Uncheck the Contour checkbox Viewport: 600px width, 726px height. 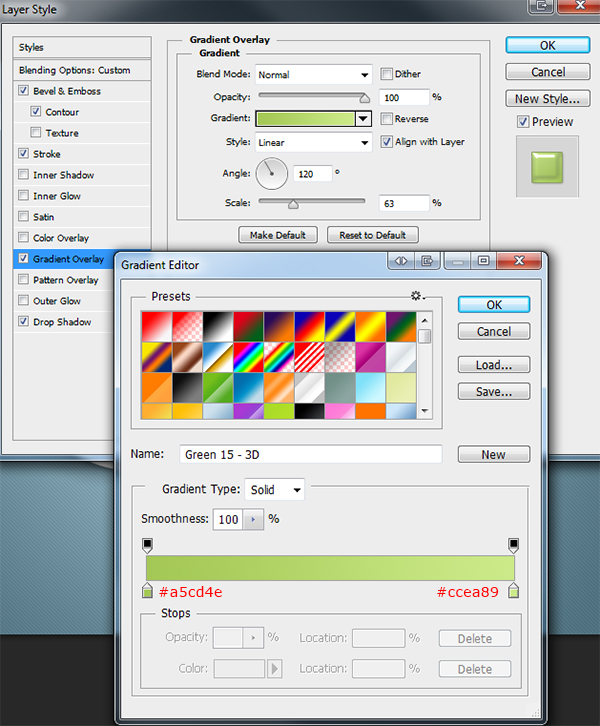(35, 112)
